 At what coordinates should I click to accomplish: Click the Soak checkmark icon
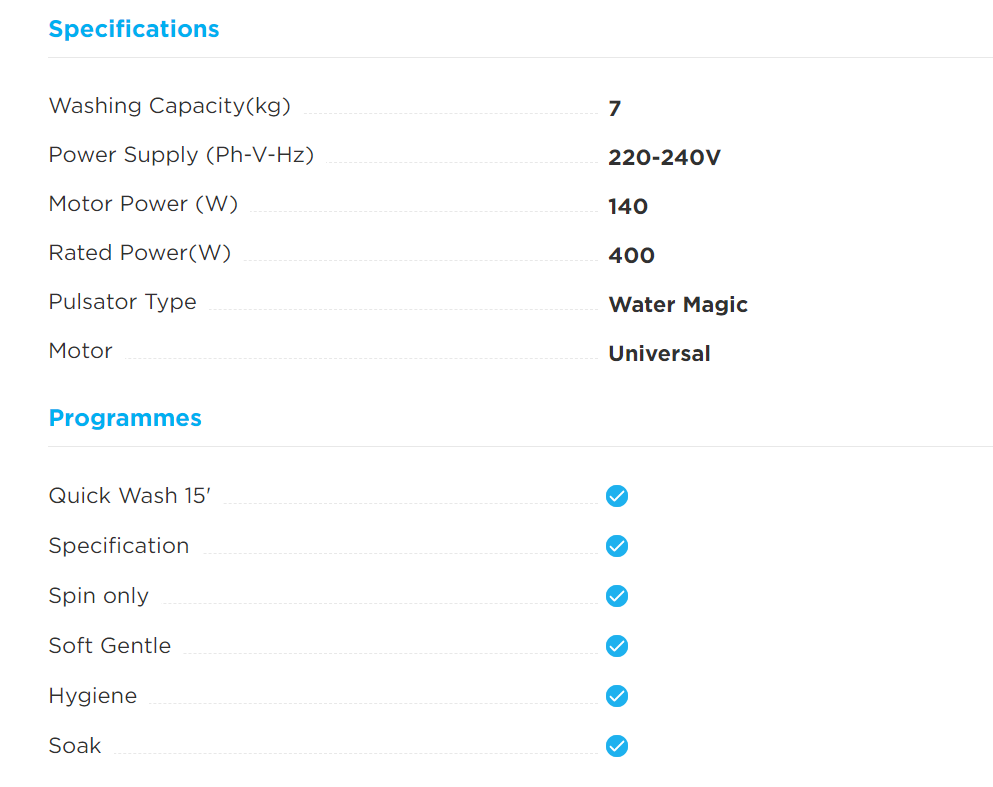pos(617,746)
